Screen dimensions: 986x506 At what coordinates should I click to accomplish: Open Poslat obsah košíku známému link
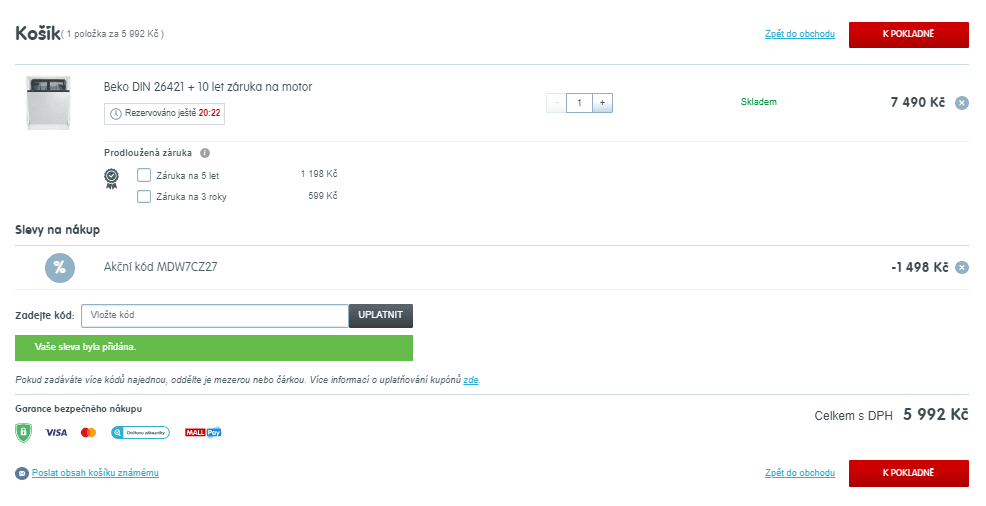coord(95,473)
